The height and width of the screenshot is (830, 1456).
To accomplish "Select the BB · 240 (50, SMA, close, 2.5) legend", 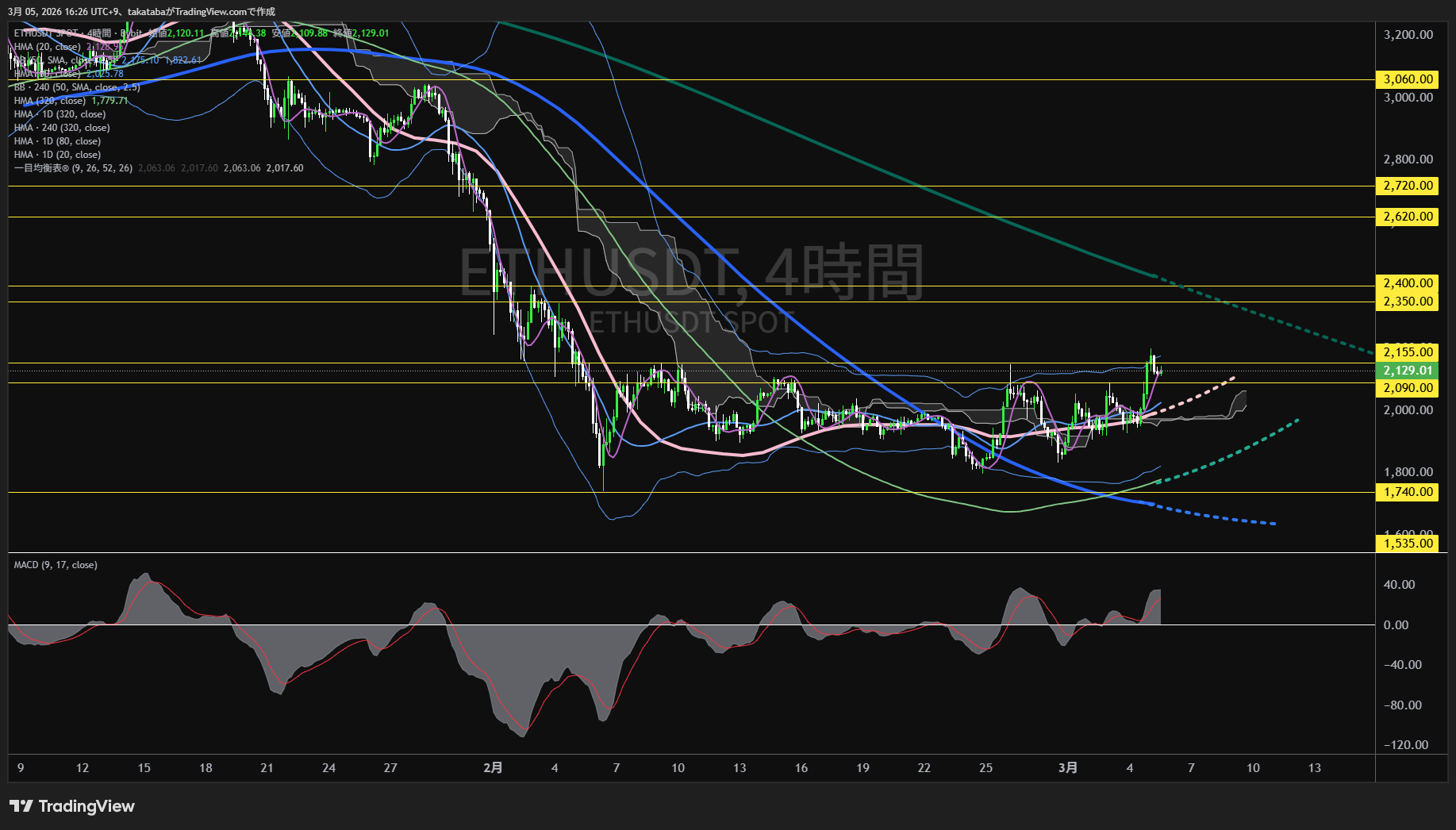I will tap(77, 87).
